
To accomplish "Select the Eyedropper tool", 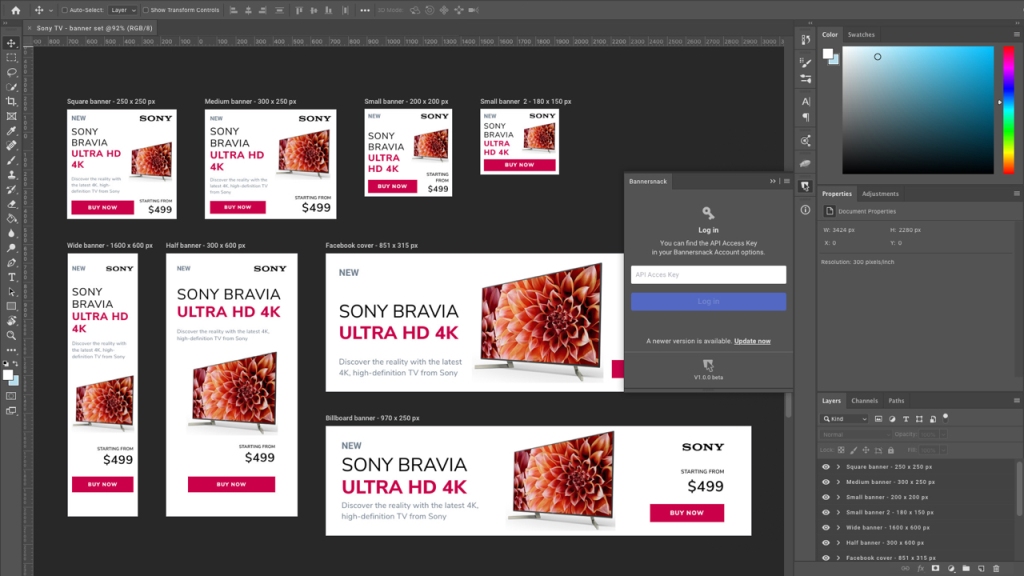I will click(11, 131).
